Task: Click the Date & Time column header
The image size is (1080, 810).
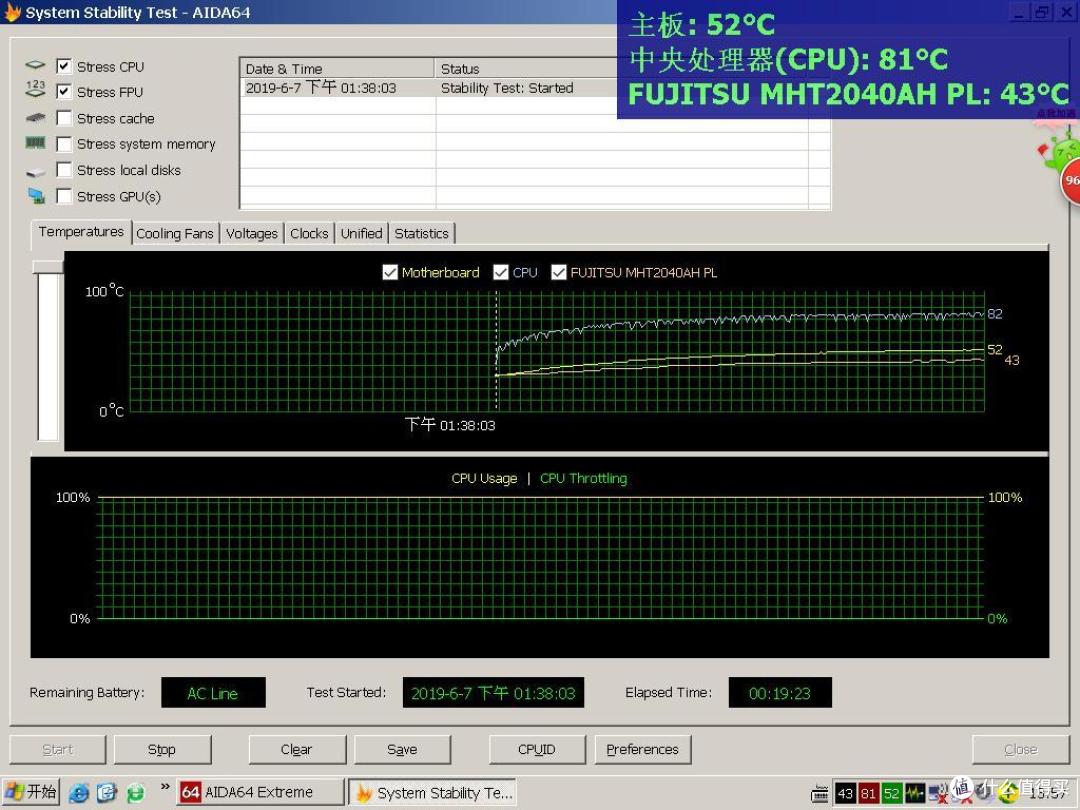Action: 338,68
